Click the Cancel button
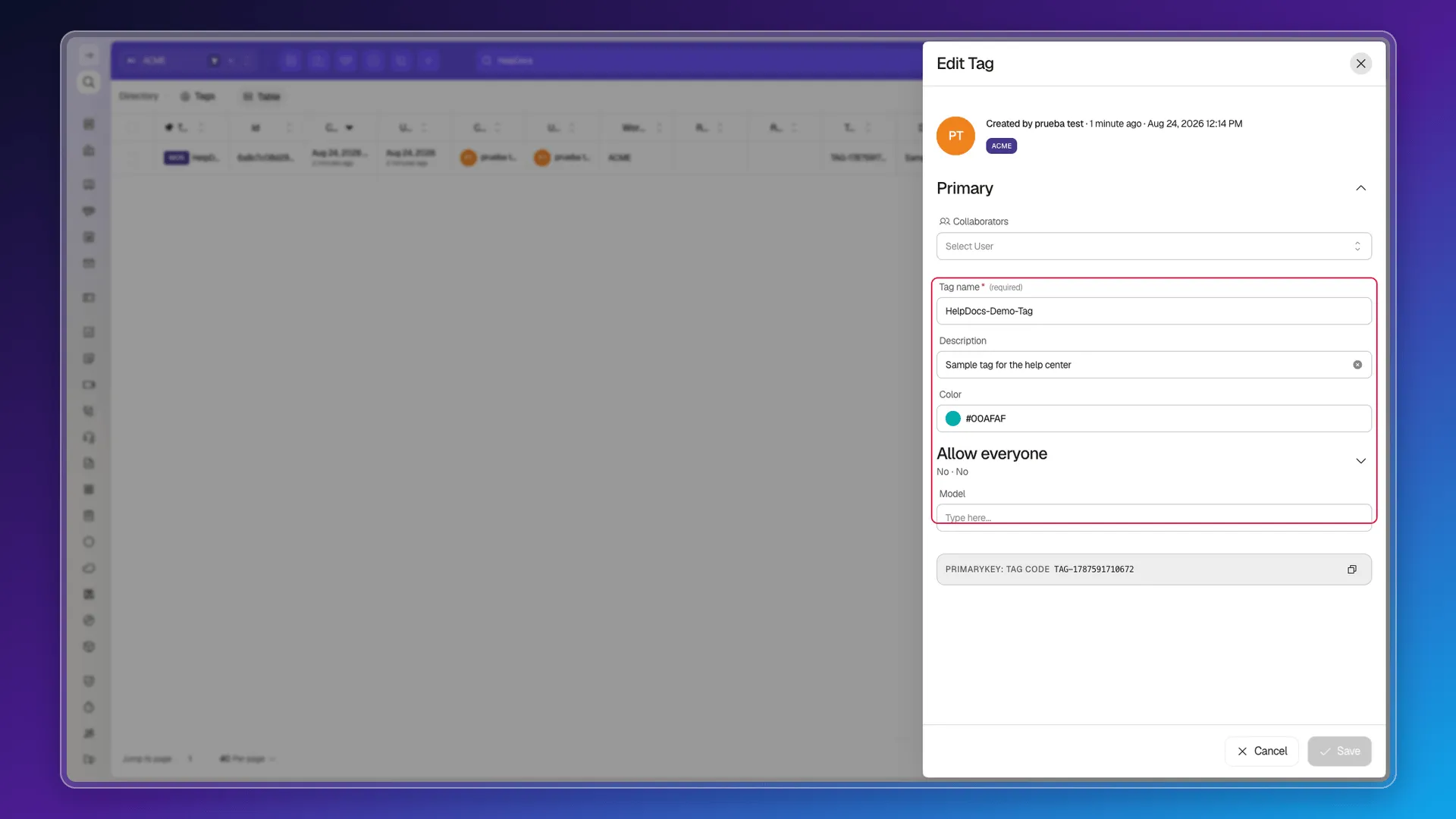The height and width of the screenshot is (819, 1456). 1262,751
